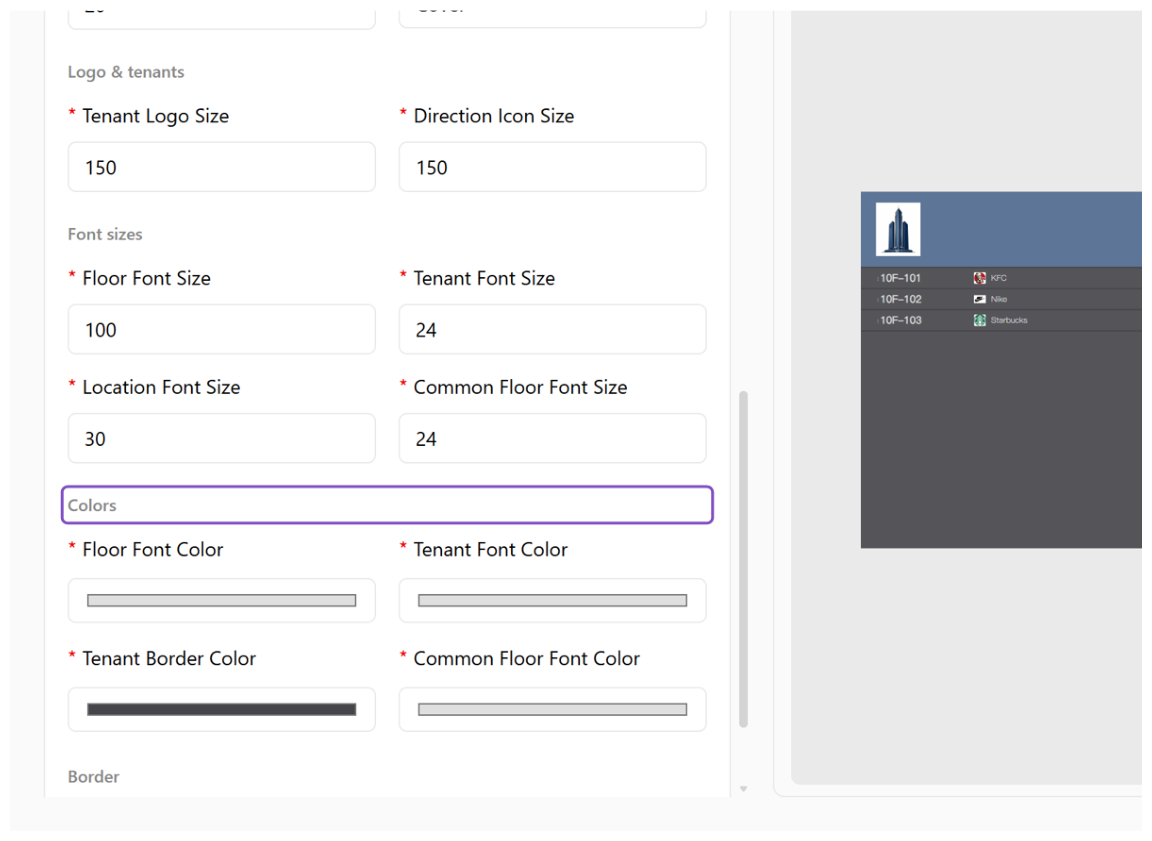Click the "Tenant Font Color" label
The height and width of the screenshot is (841, 1152).
click(490, 549)
